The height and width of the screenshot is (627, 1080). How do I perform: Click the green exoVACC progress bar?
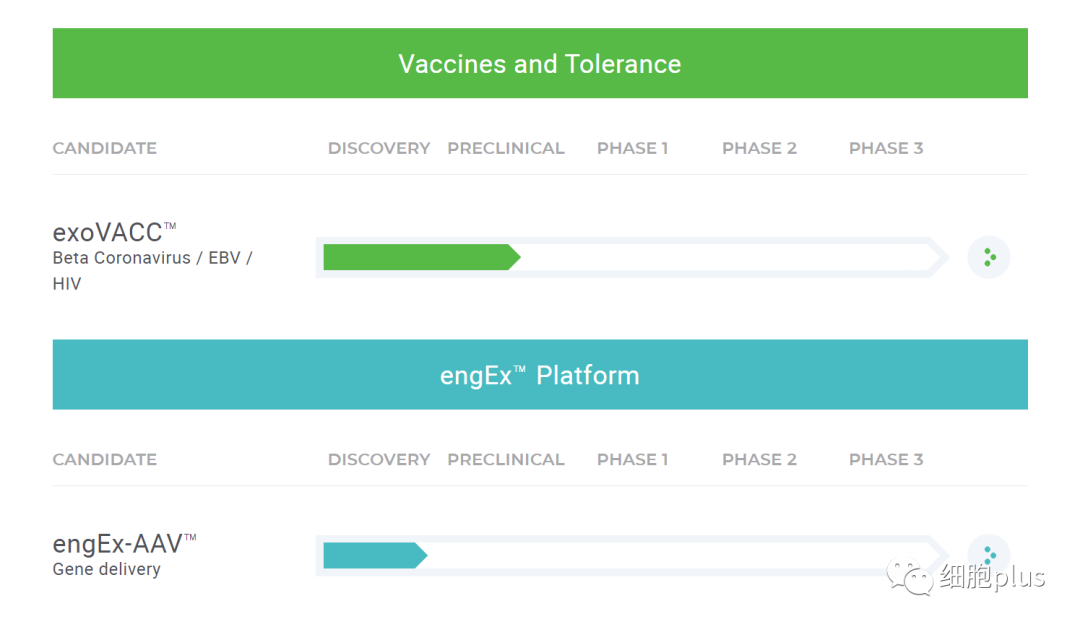tap(422, 257)
